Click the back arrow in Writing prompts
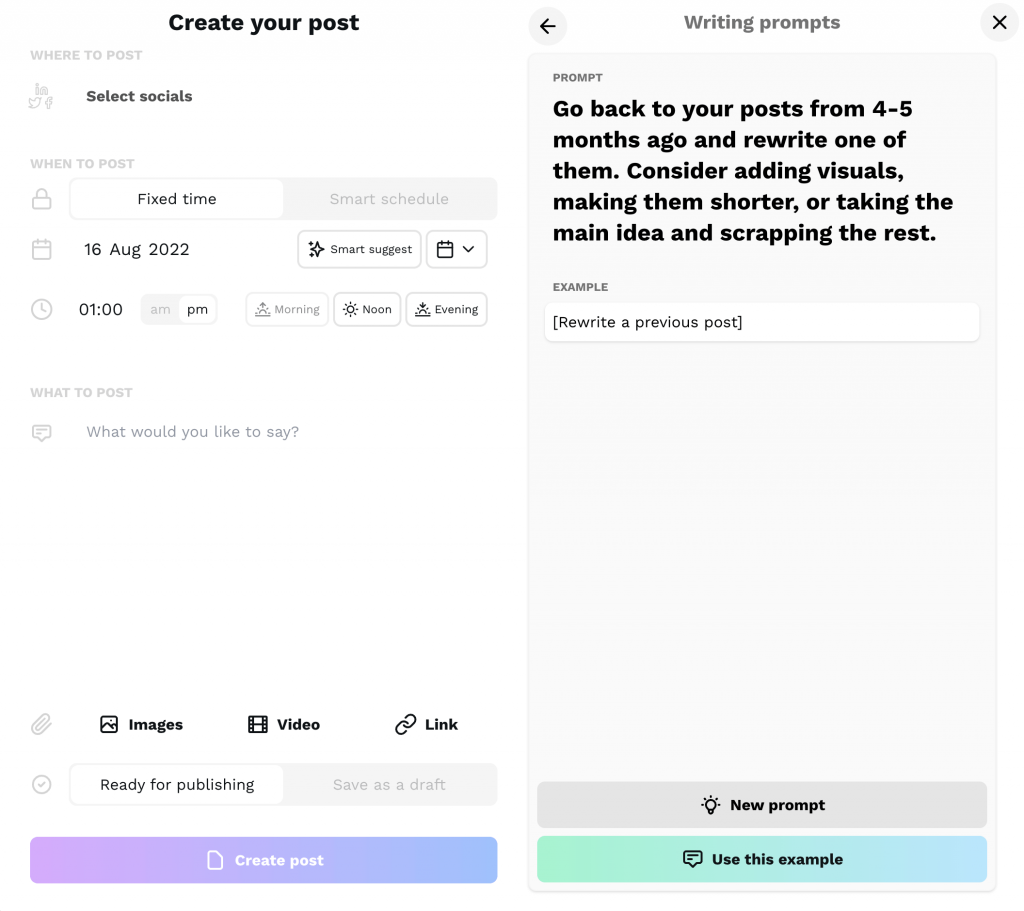This screenshot has height=911, width=1024. point(547,26)
